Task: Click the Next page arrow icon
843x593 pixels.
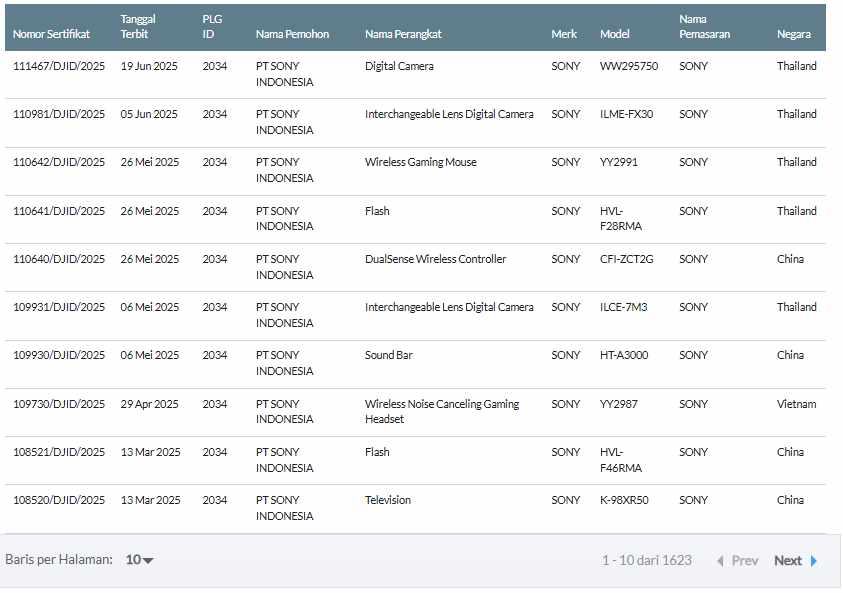Action: pyautogui.click(x=814, y=561)
